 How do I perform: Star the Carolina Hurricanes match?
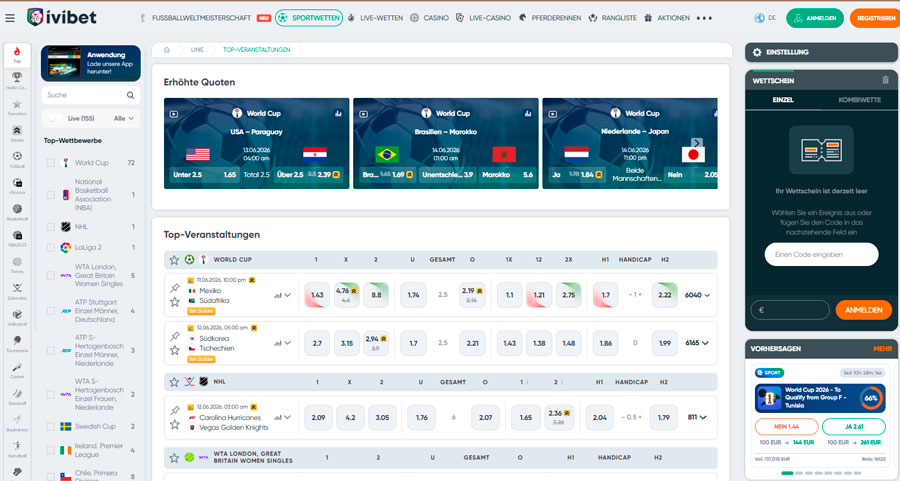coord(174,425)
